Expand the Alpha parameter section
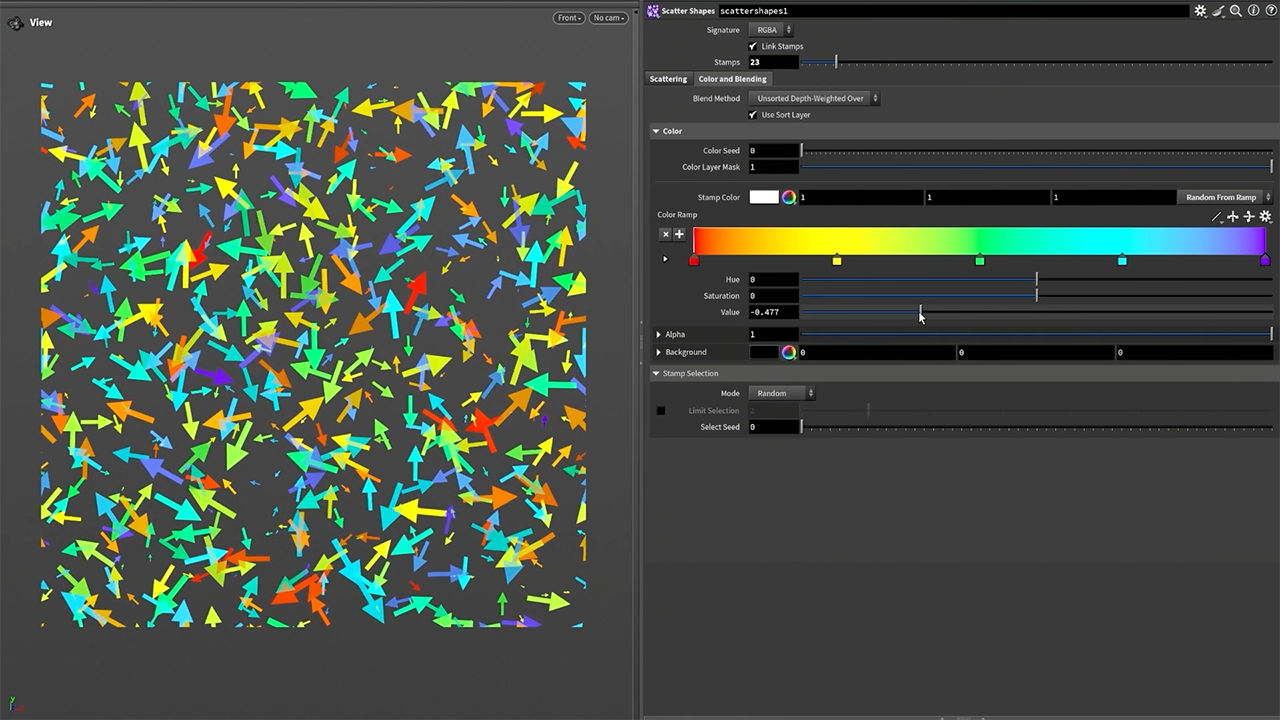The width and height of the screenshot is (1280, 720). 659,334
